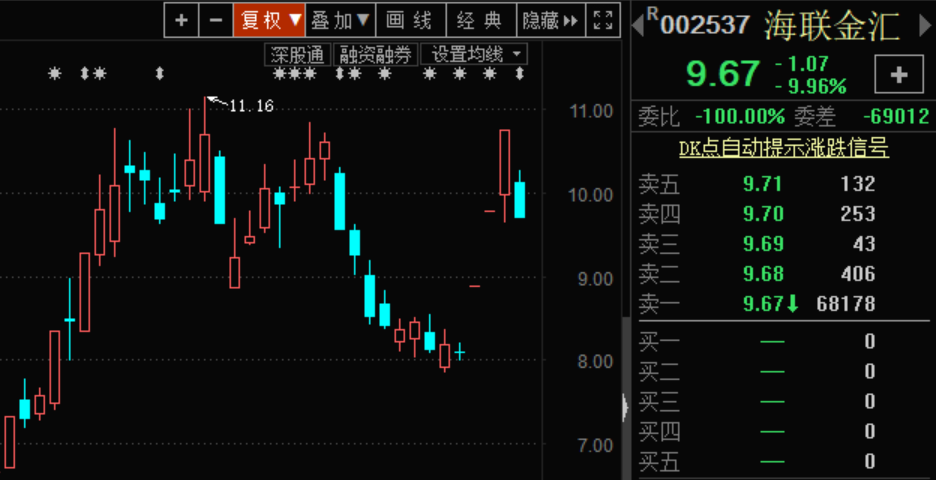Click stock name 海联金汇
The height and width of the screenshot is (480, 936).
832,25
